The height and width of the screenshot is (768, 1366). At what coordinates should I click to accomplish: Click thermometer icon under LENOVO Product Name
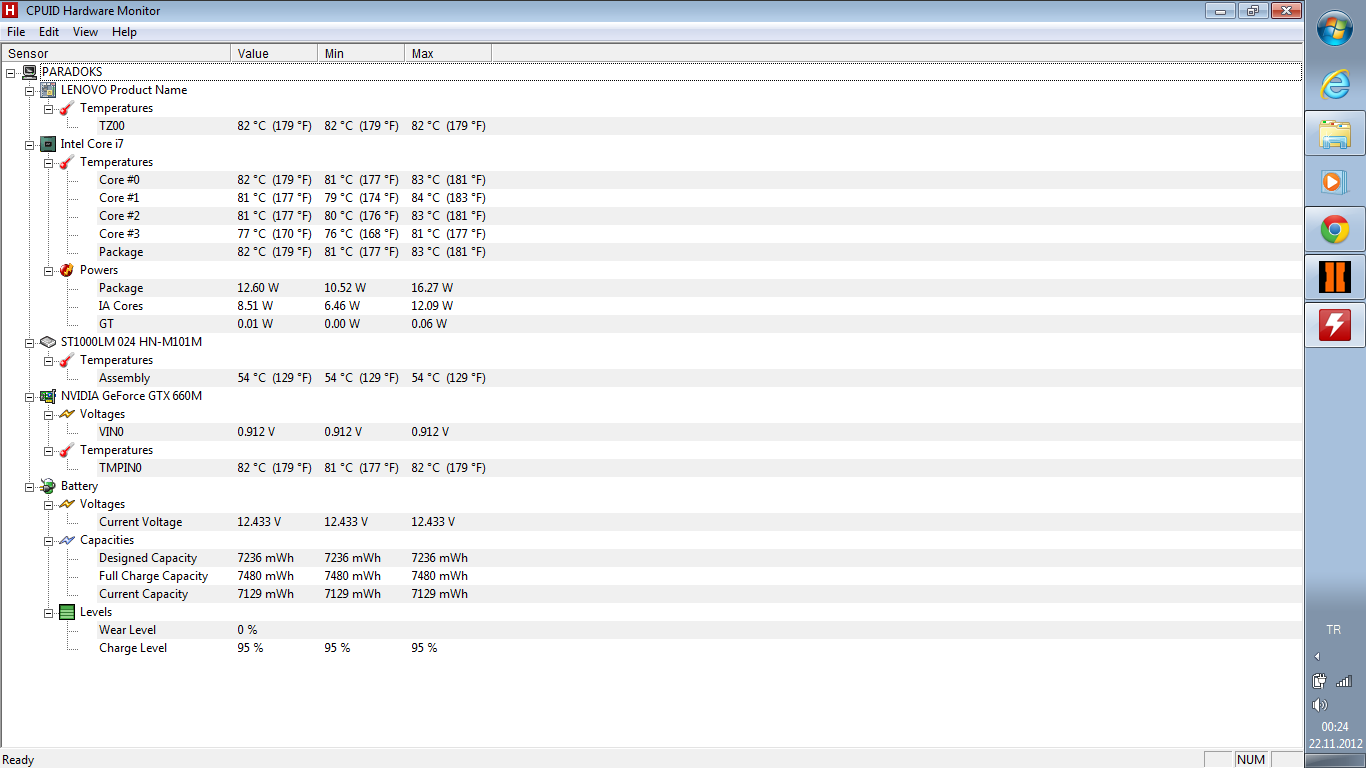click(x=67, y=108)
